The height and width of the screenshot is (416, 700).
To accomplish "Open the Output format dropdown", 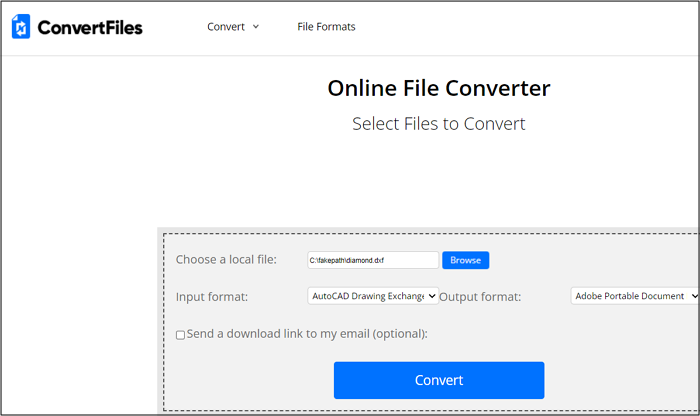I will (635, 296).
